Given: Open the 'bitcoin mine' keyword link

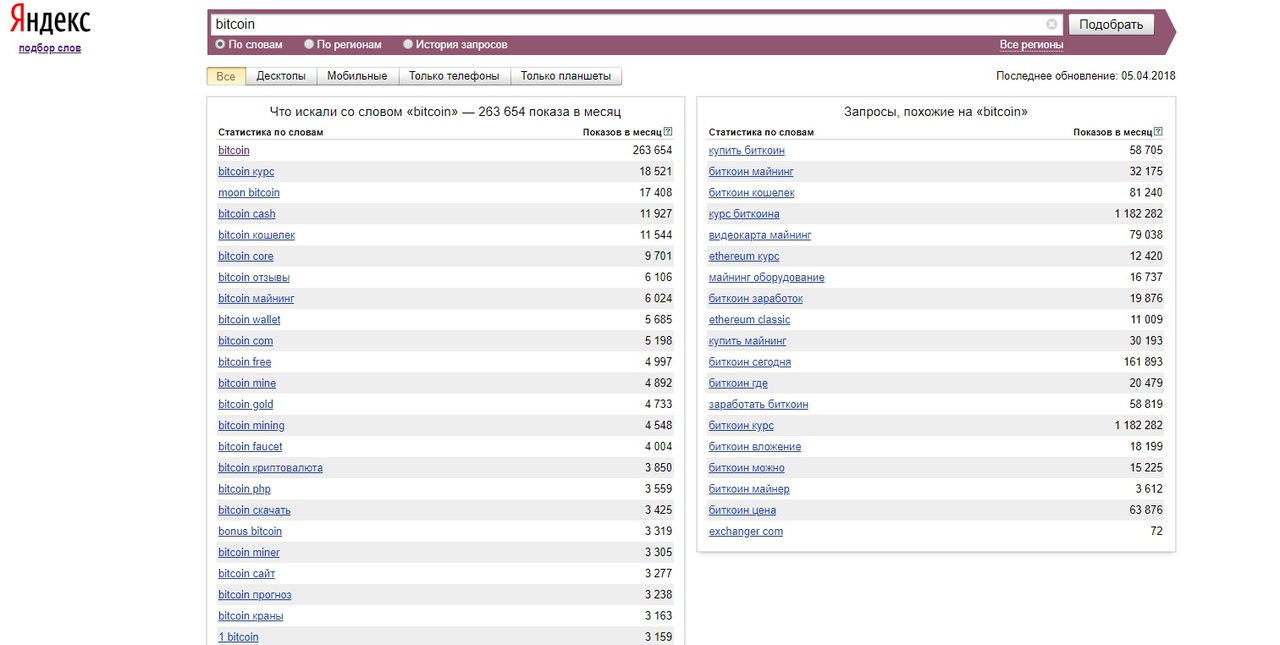Looking at the screenshot, I should pyautogui.click(x=247, y=383).
